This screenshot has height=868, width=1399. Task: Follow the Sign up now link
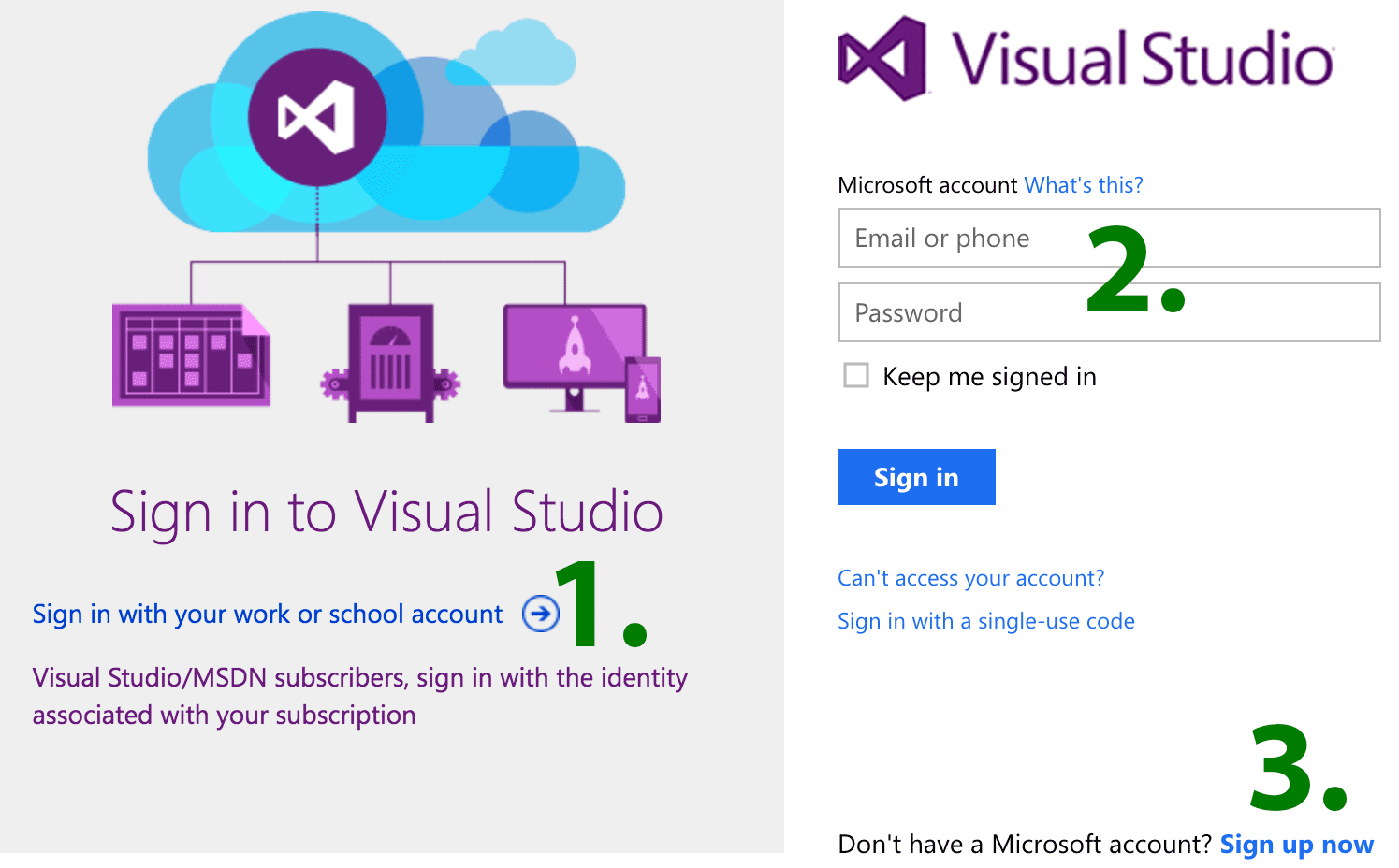coord(1297,845)
